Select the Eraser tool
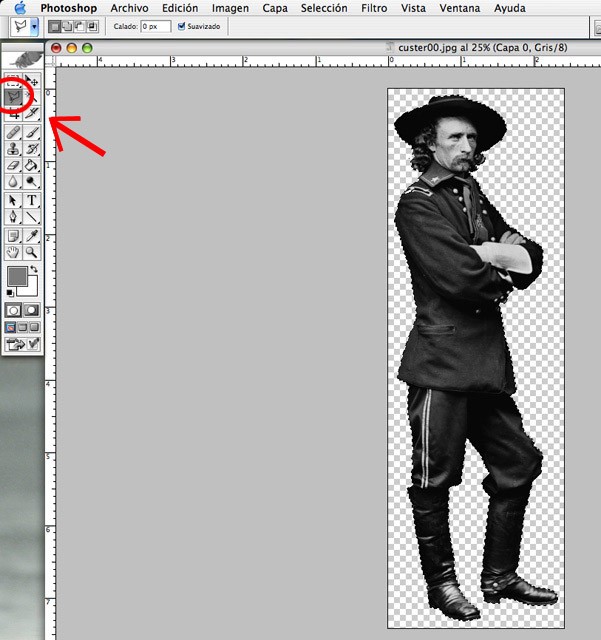The width and height of the screenshot is (601, 640). [x=14, y=166]
